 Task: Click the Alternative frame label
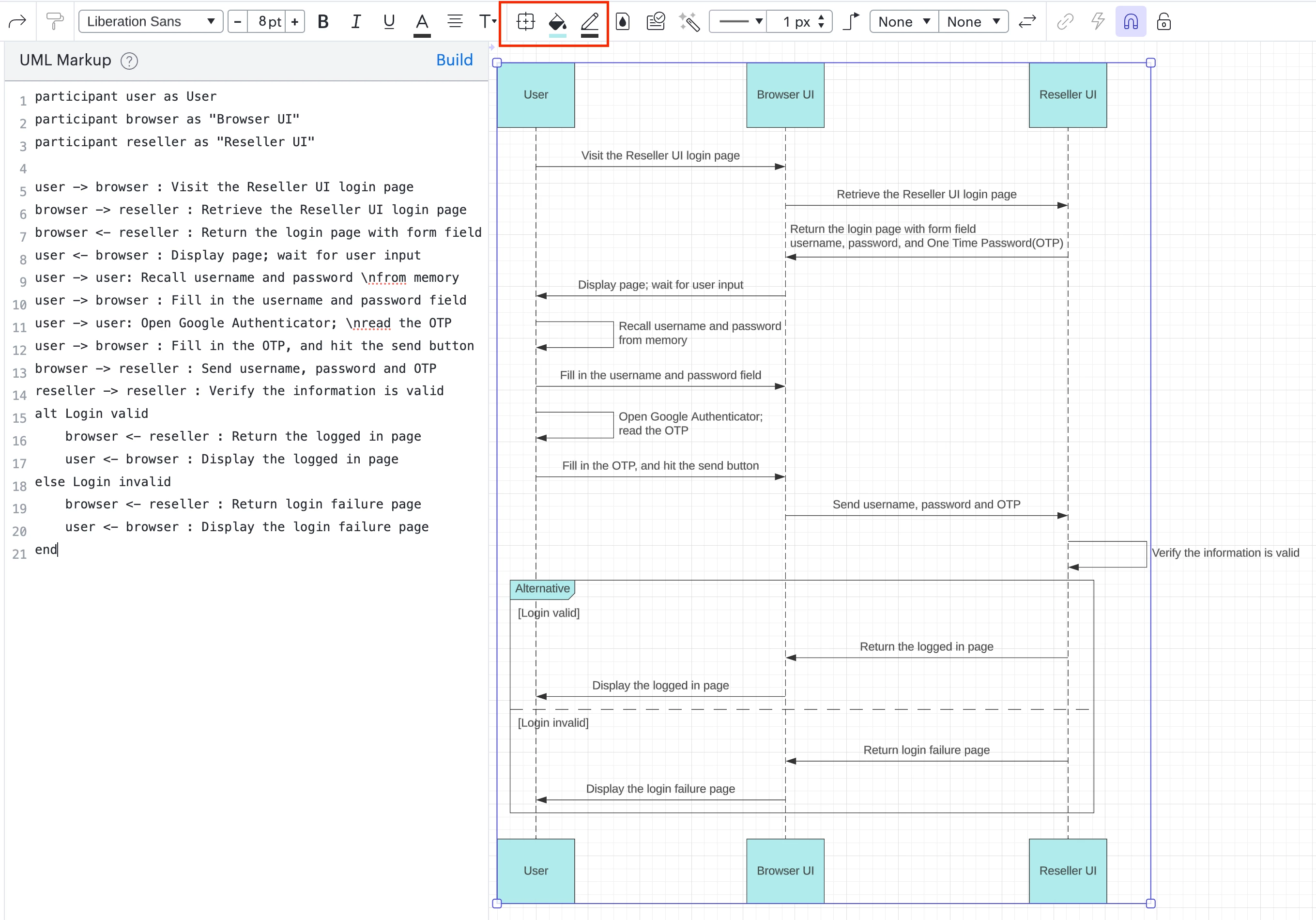coord(542,589)
